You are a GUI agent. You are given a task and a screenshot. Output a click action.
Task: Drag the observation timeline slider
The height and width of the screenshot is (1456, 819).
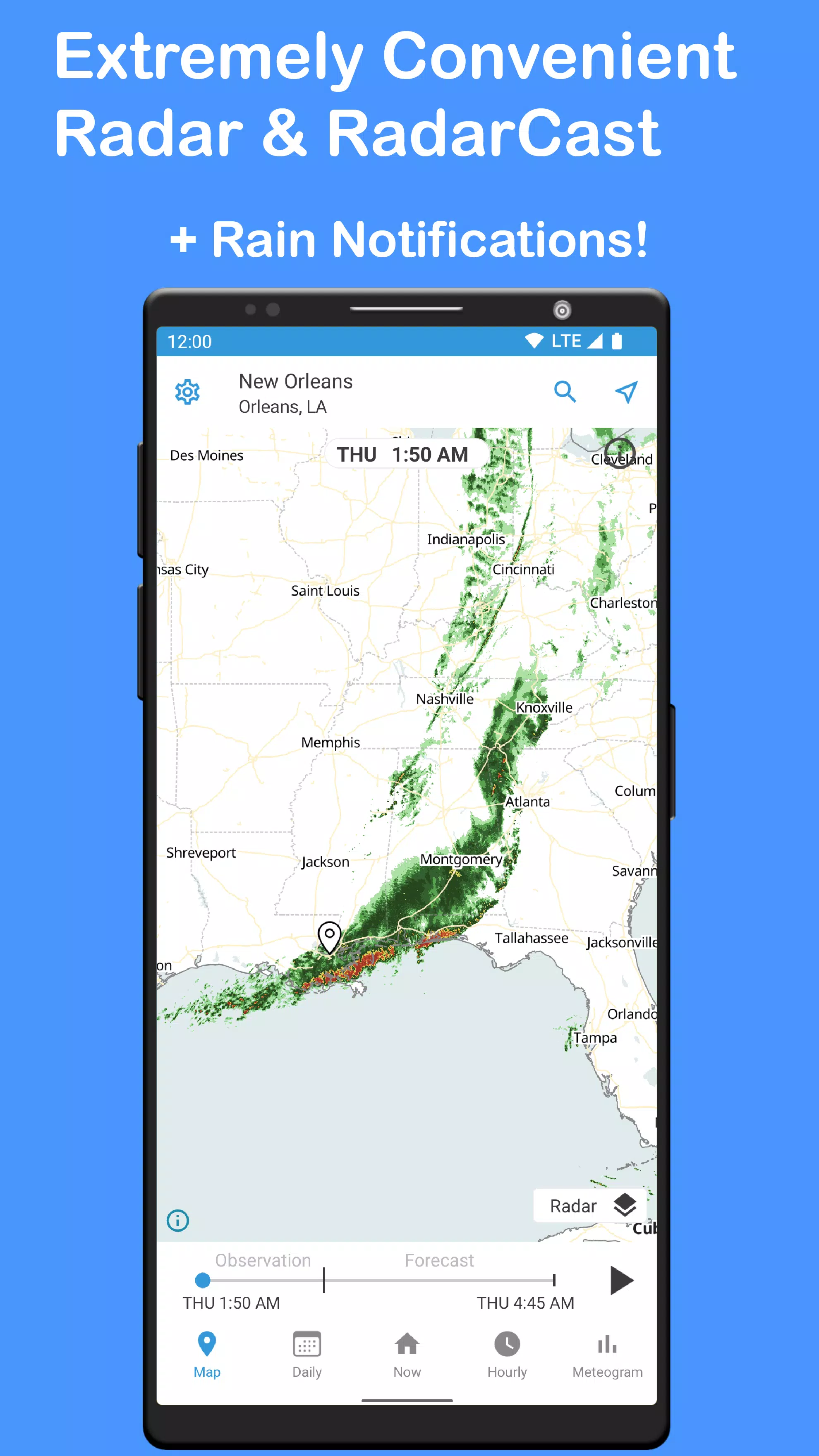[x=204, y=1281]
